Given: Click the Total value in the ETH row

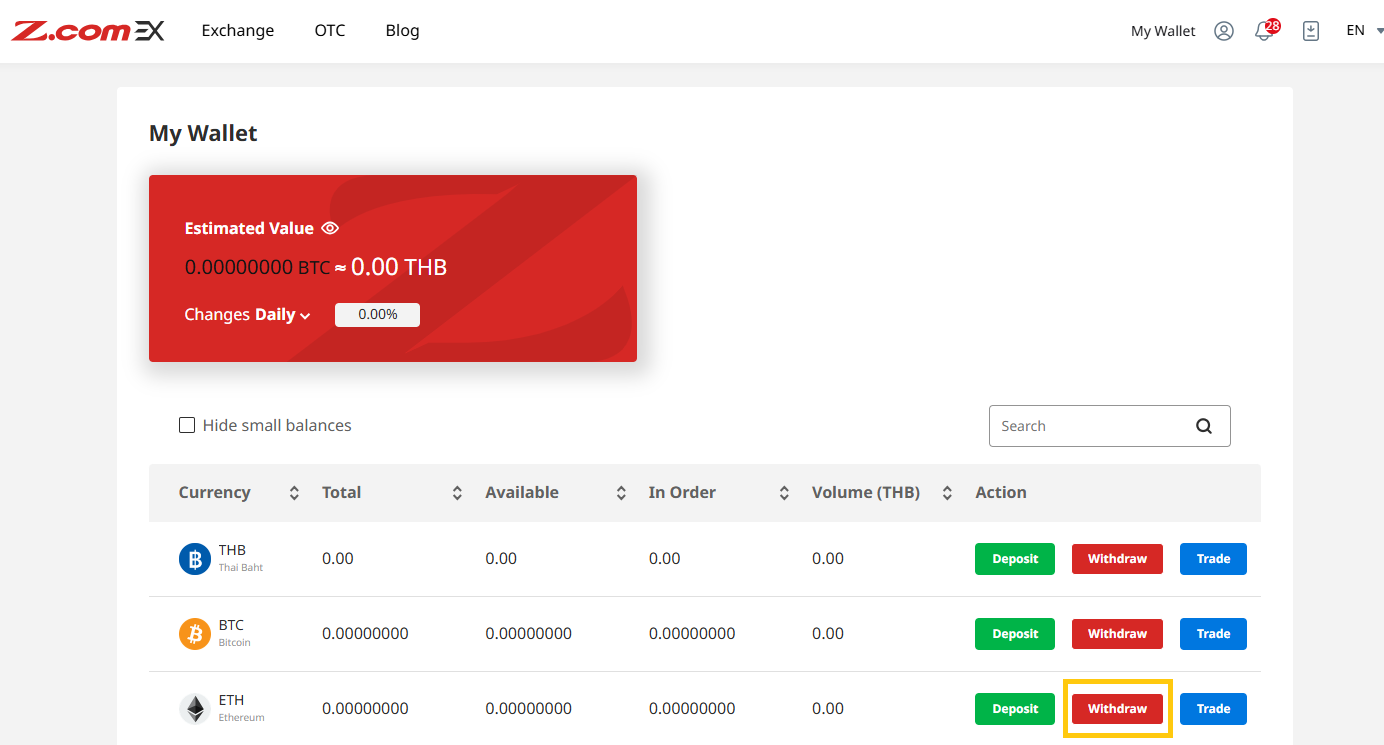Looking at the screenshot, I should click(x=365, y=709).
